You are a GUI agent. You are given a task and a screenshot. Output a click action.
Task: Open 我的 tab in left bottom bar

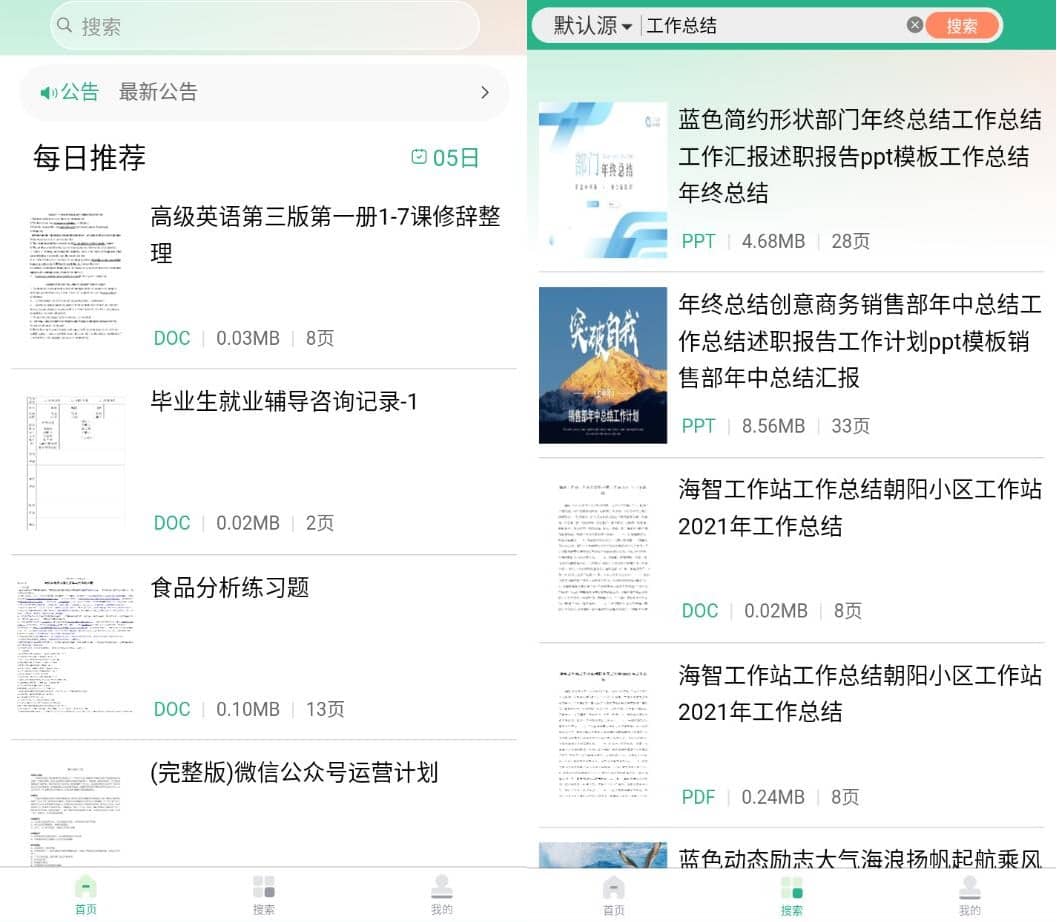[x=442, y=894]
